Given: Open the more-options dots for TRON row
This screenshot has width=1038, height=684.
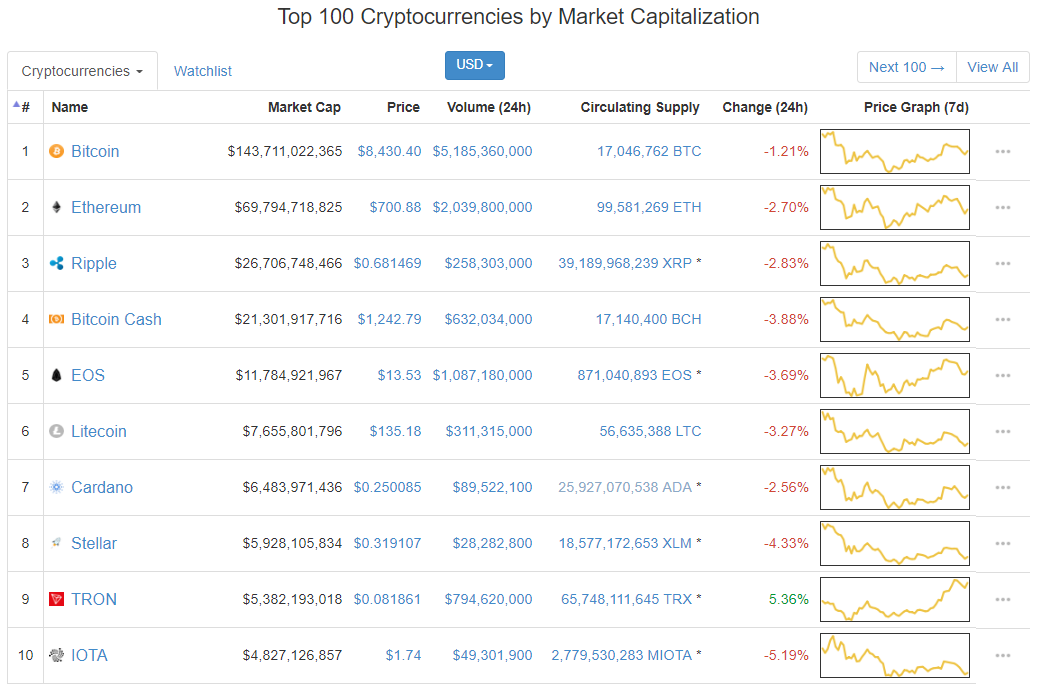Looking at the screenshot, I should pyautogui.click(x=1002, y=599).
